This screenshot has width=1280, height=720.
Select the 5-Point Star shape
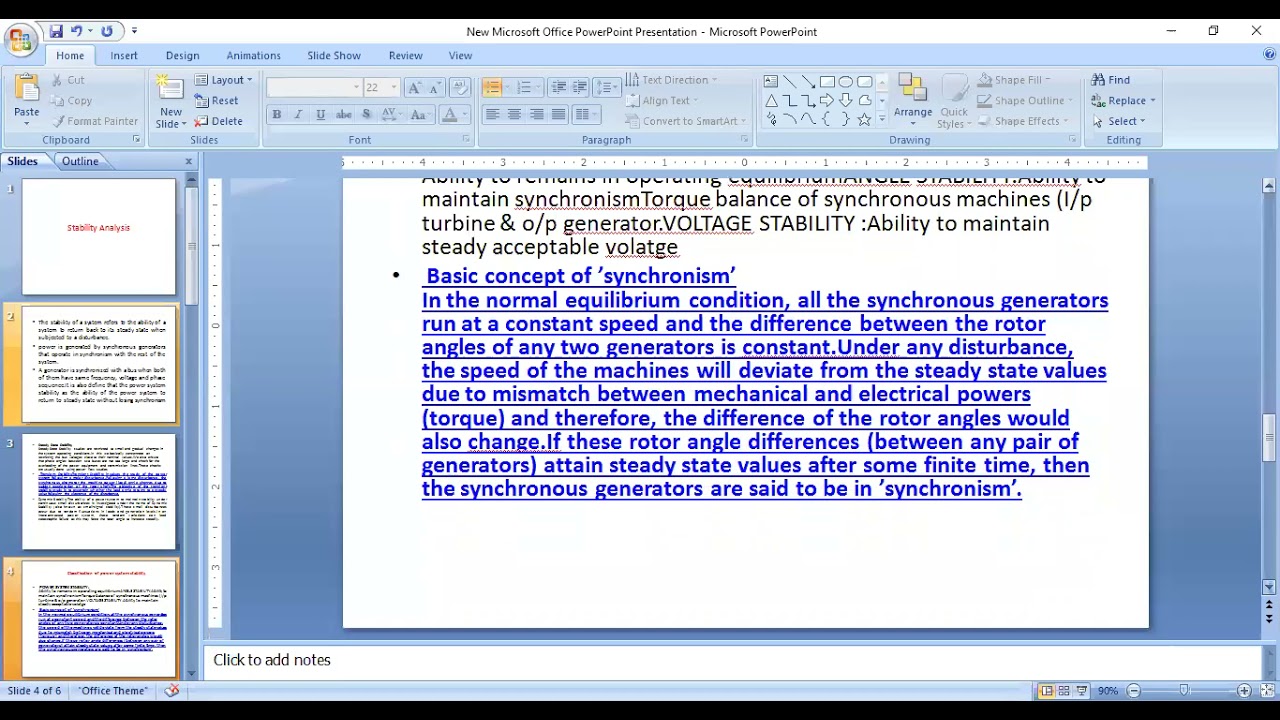click(864, 119)
